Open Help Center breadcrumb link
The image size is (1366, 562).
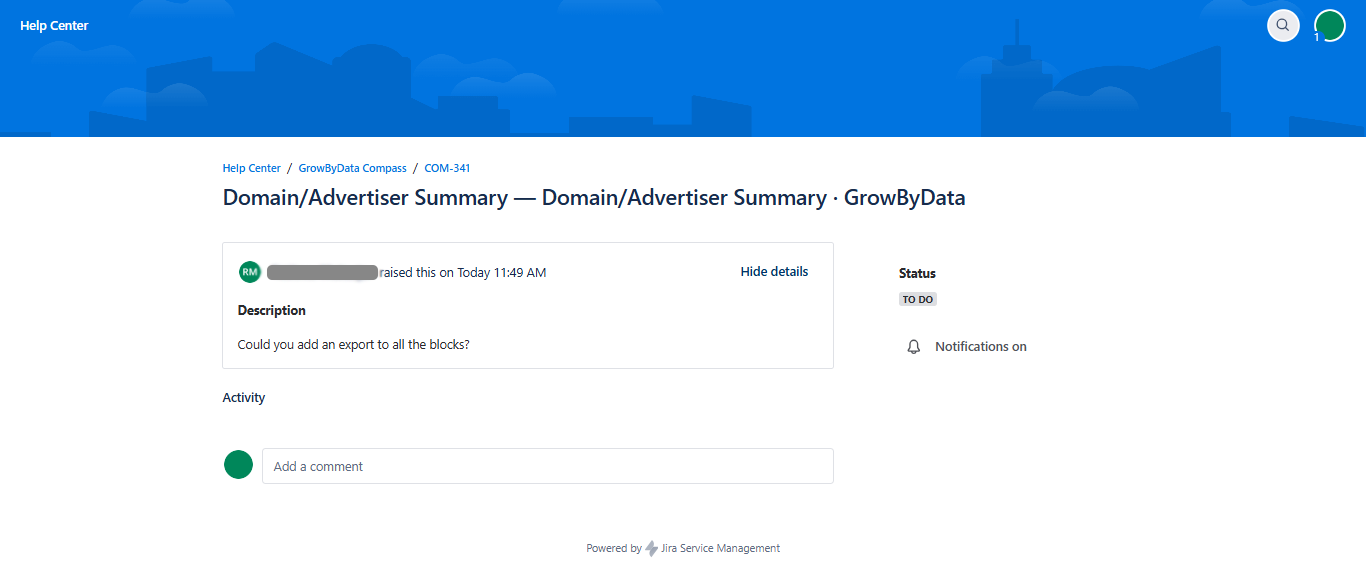[252, 168]
